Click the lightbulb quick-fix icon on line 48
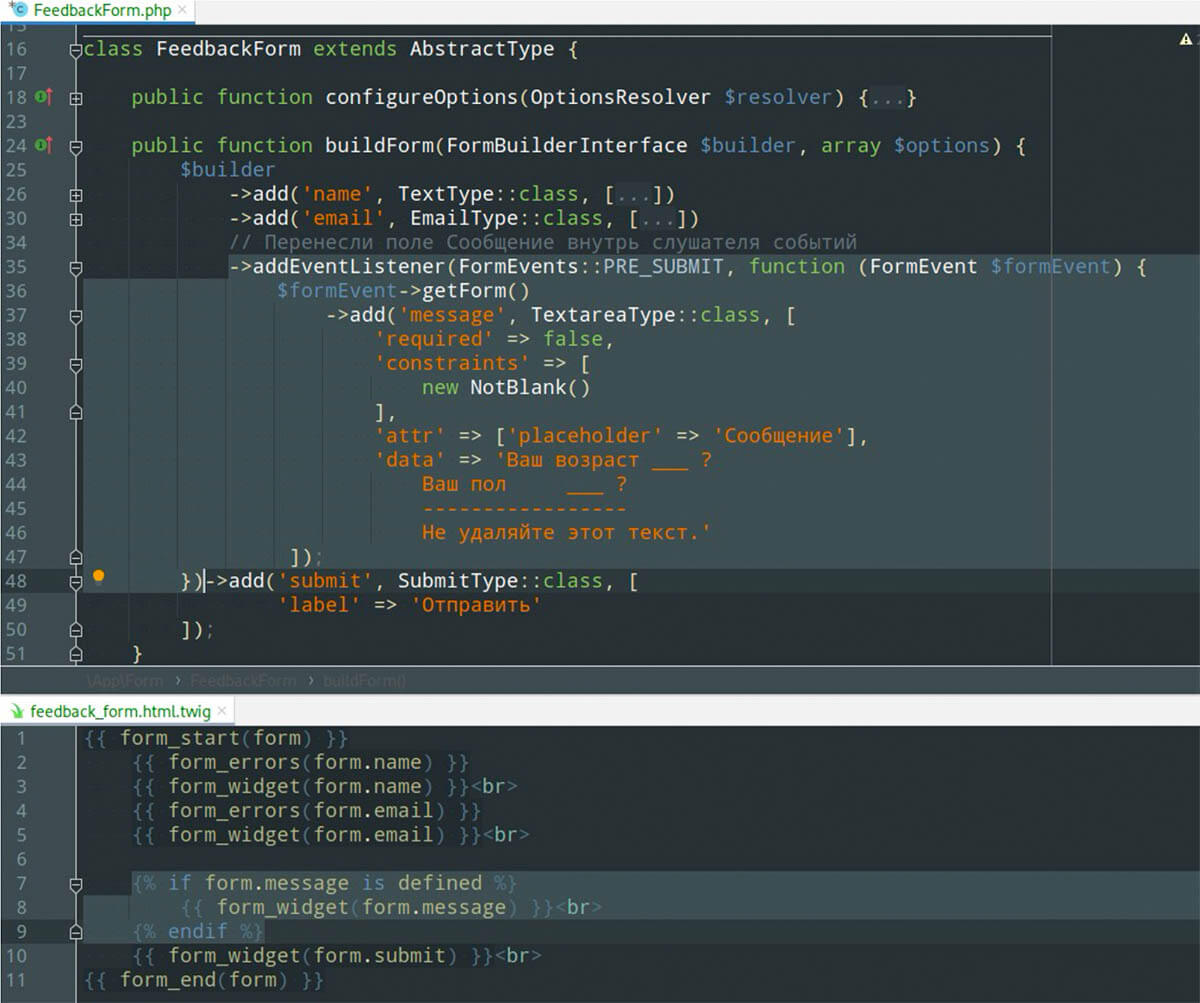This screenshot has width=1200, height=1003. [98, 577]
